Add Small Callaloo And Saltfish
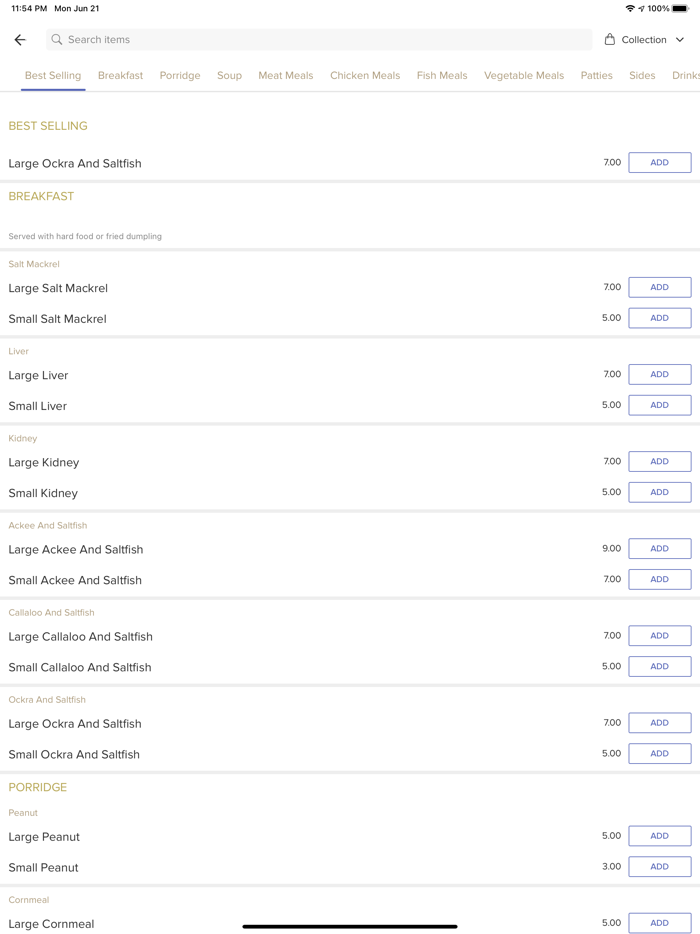 coord(659,666)
